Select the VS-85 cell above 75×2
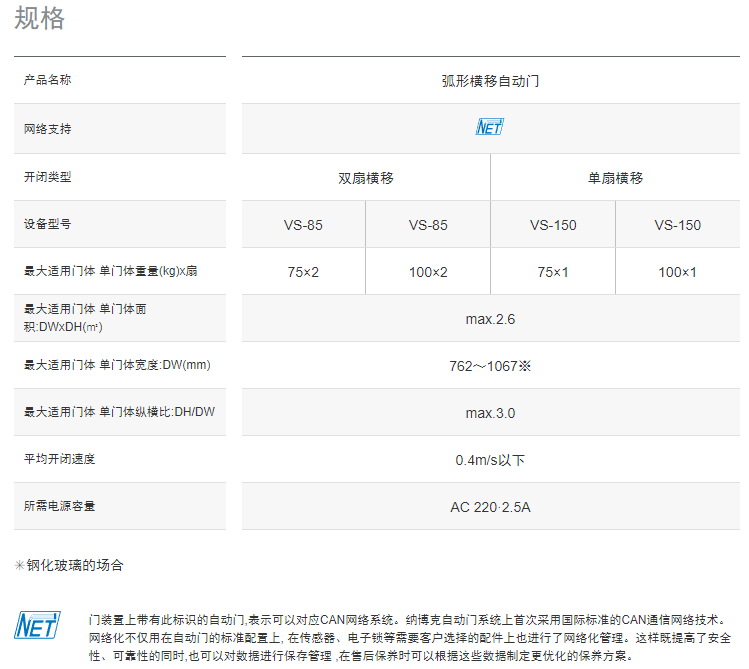Viewport: 749px width, 669px height. (303, 225)
